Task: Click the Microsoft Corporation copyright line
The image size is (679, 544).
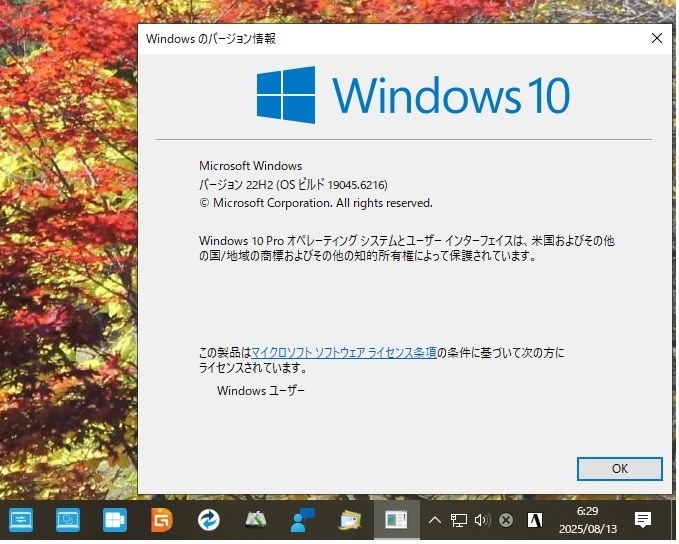Action: click(316, 203)
